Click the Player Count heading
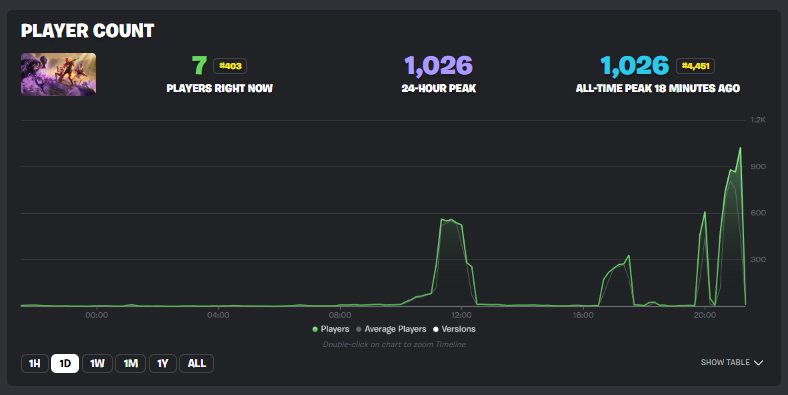The height and width of the screenshot is (395, 788). (87, 31)
